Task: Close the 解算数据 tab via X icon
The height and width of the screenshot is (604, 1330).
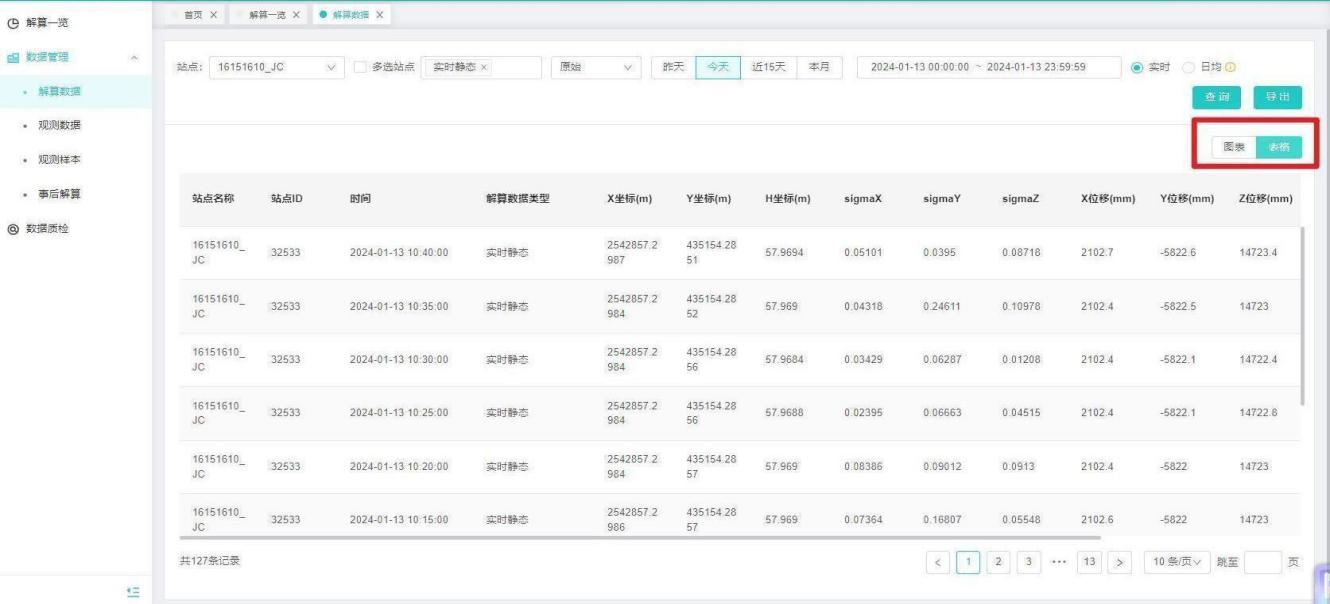Action: pos(380,14)
